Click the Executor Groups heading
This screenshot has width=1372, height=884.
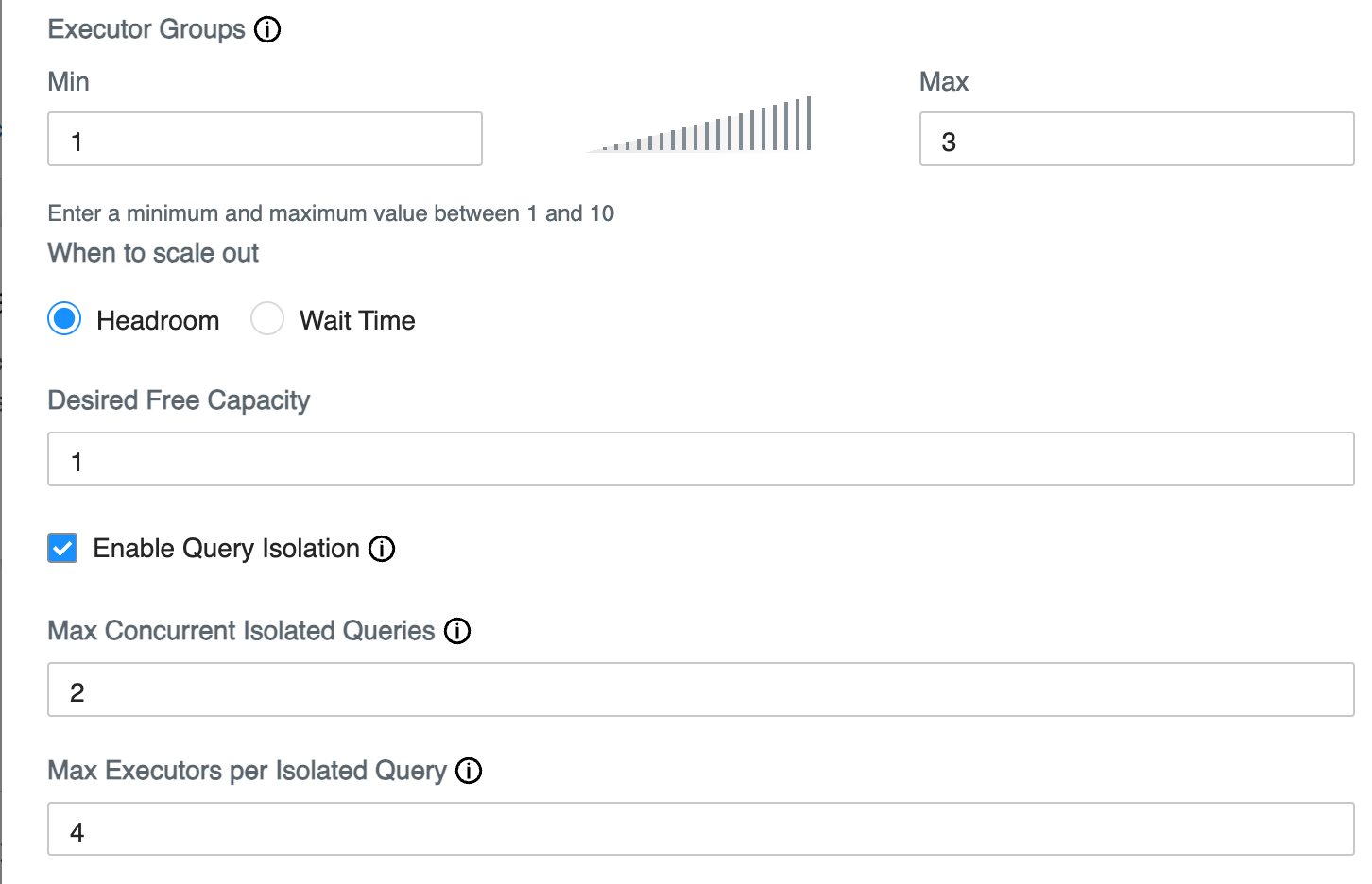pyautogui.click(x=146, y=29)
